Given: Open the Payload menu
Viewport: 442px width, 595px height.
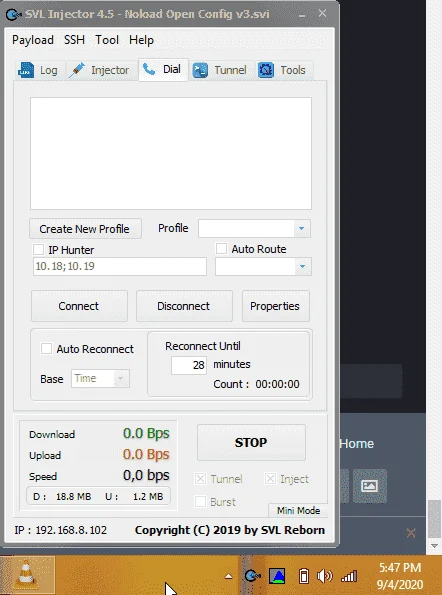Looking at the screenshot, I should coord(33,40).
